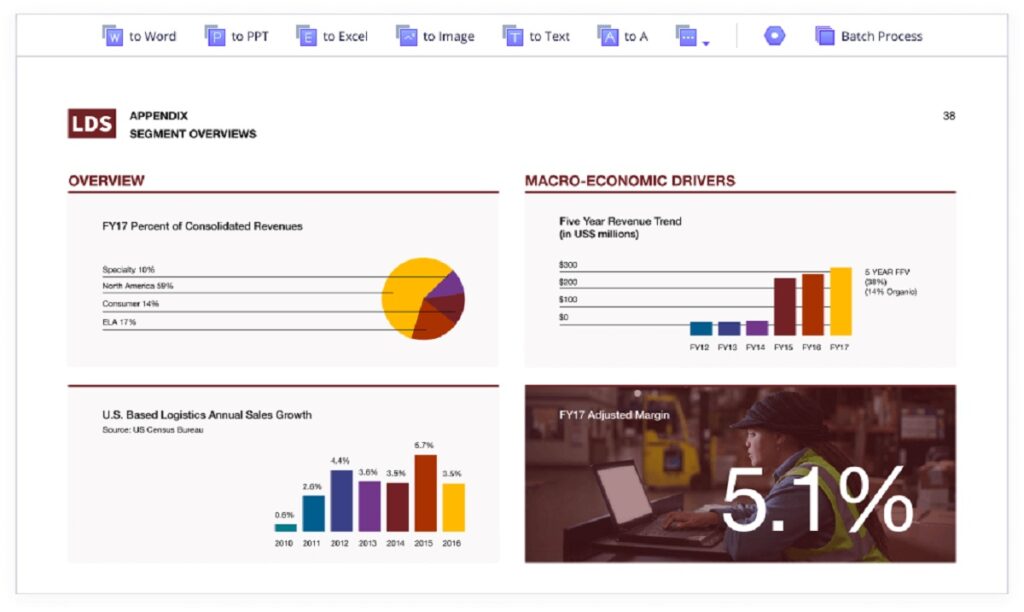Choose the to Image conversion icon
This screenshot has height=612, width=1024.
[406, 36]
